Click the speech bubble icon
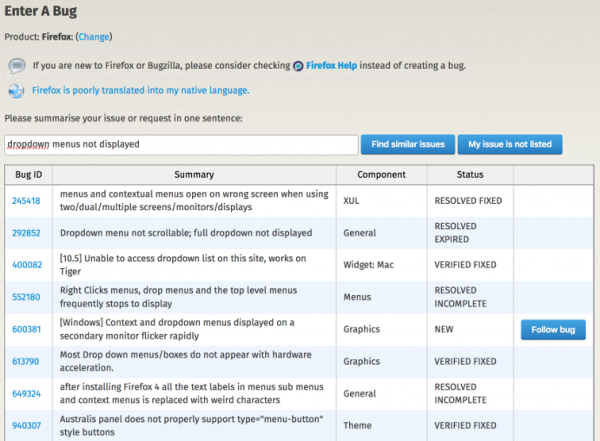This screenshot has width=600, height=441. [17, 66]
